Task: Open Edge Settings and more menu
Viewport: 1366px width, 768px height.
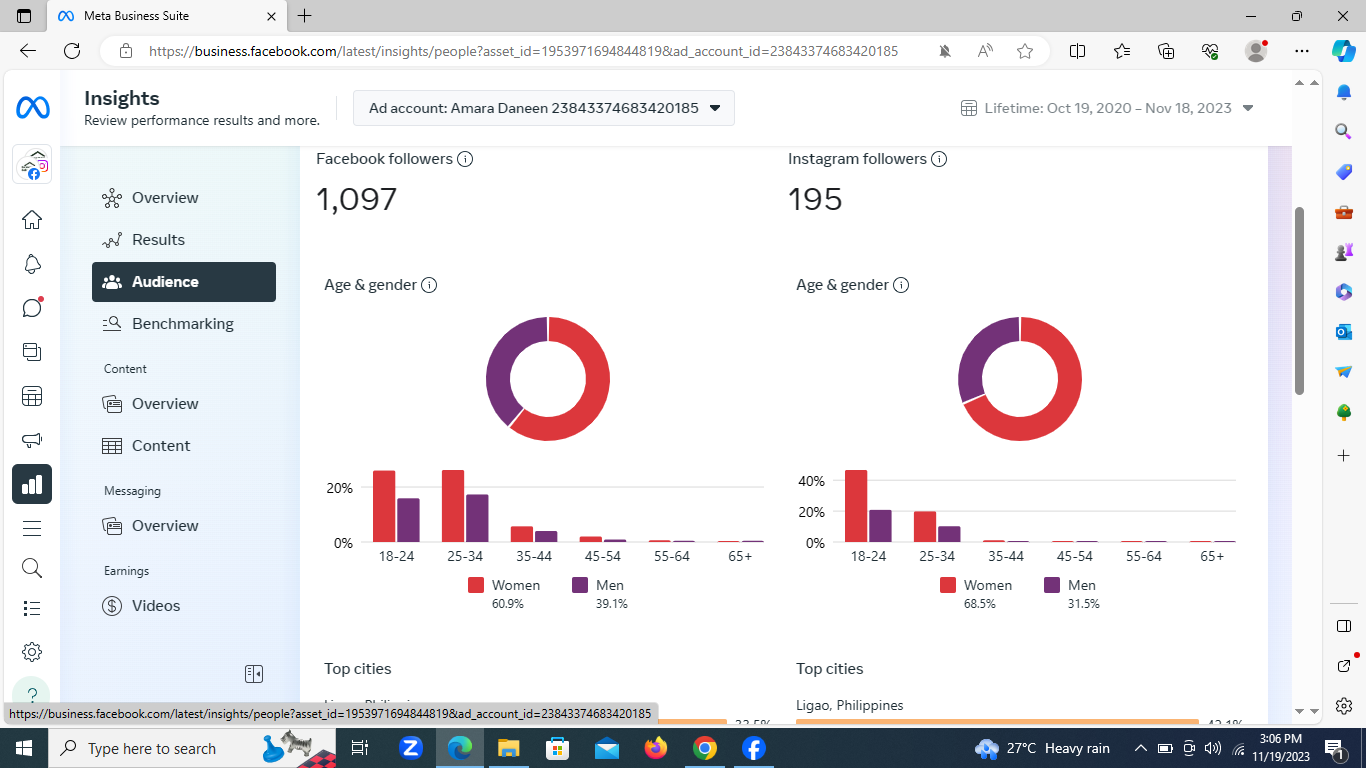Action: (1301, 51)
